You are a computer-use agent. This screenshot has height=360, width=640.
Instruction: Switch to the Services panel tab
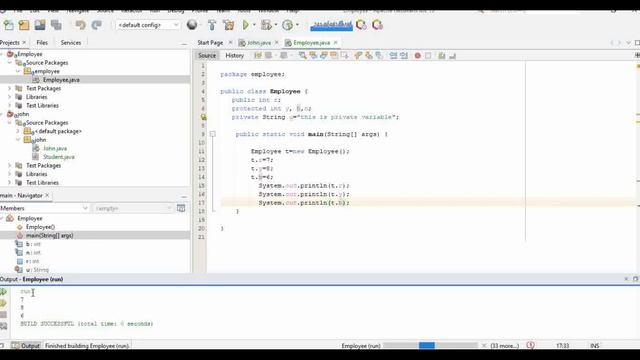pyautogui.click(x=71, y=42)
